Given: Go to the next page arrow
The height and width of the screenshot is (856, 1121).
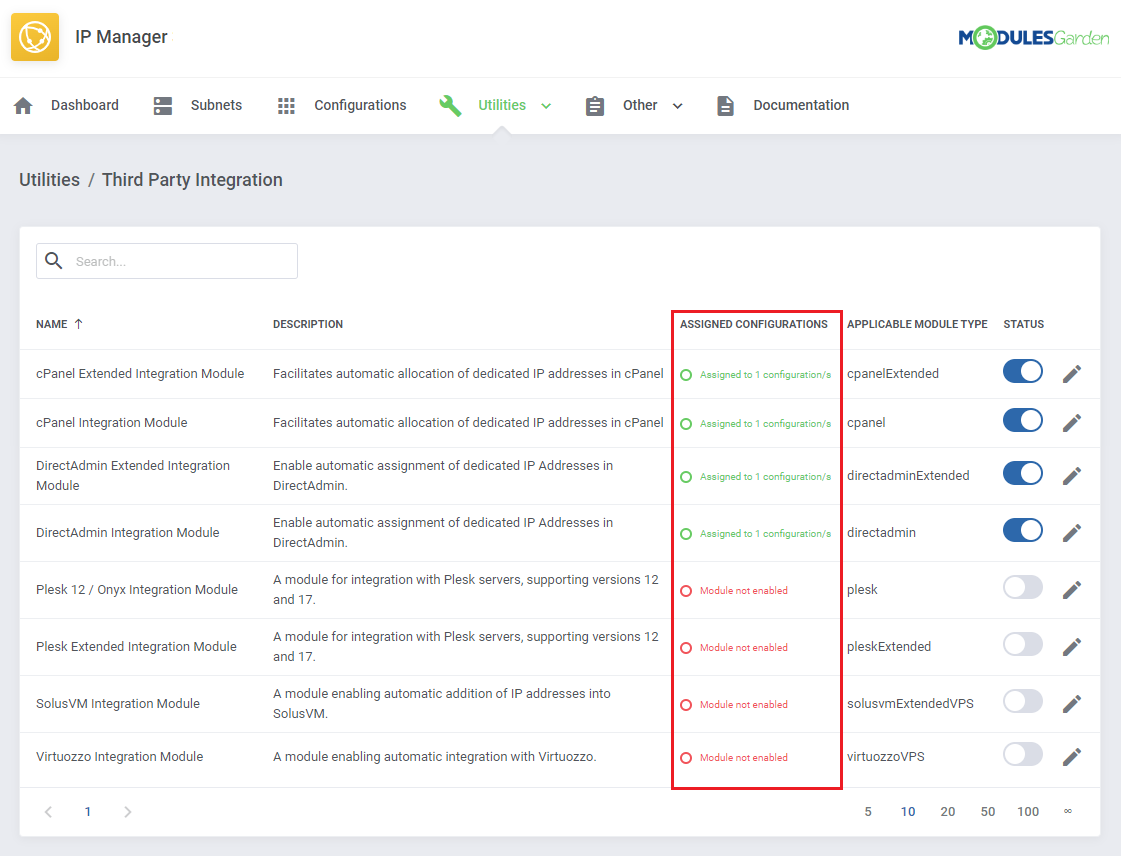Looking at the screenshot, I should (127, 812).
